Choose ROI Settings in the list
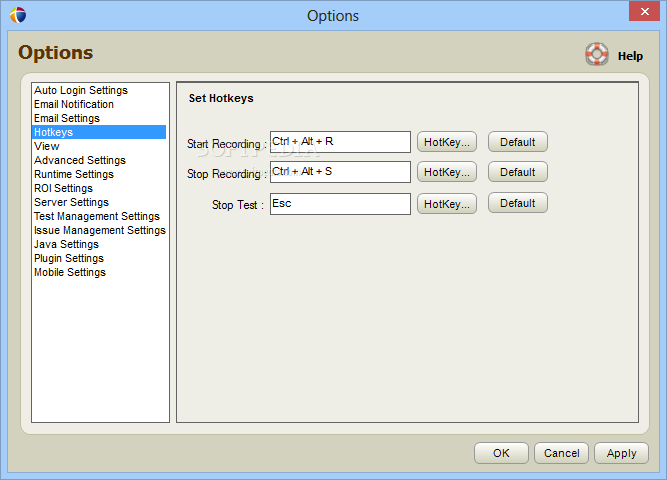Screen dimensions: 667x480 coord(63,189)
